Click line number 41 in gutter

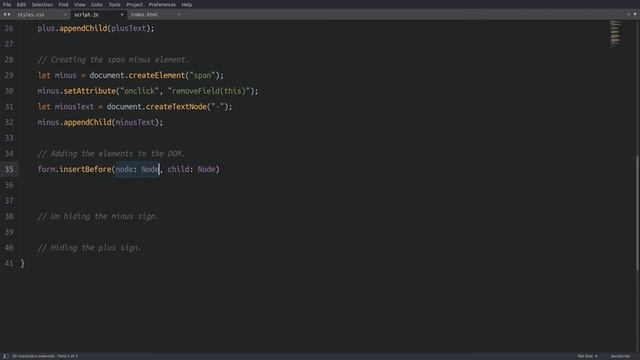9,263
